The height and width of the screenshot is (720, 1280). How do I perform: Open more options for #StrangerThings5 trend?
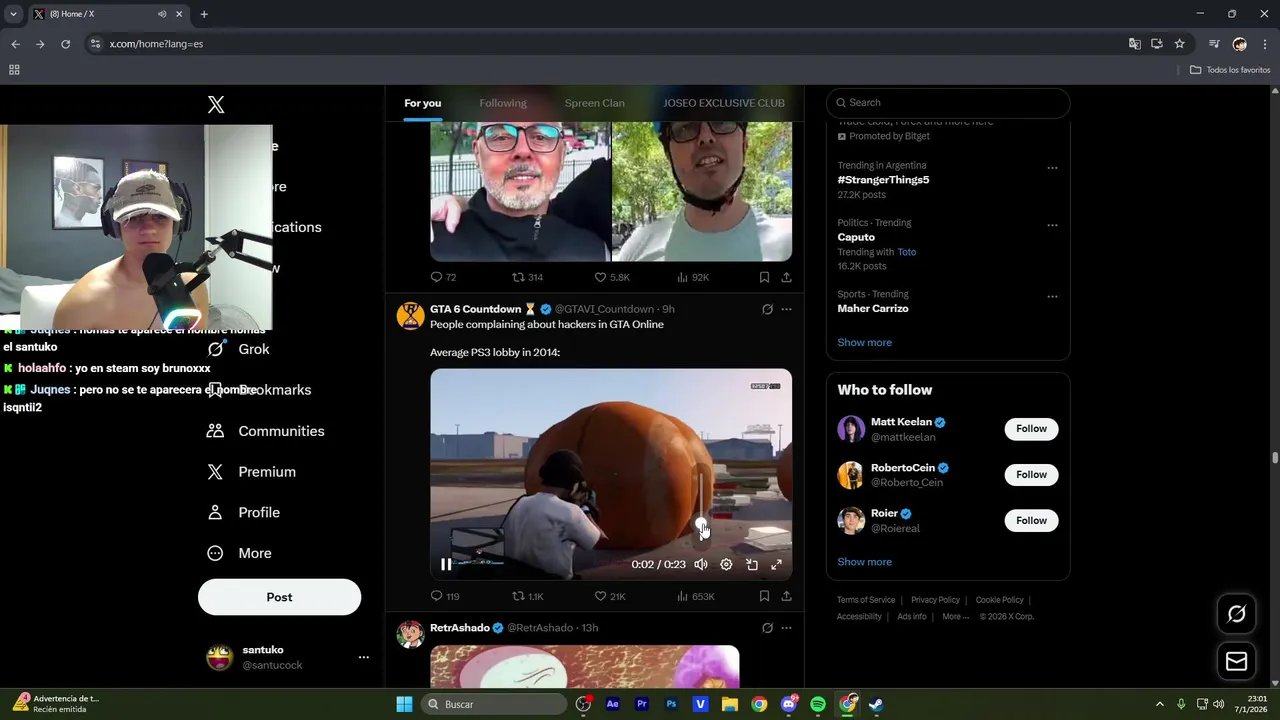click(1052, 168)
